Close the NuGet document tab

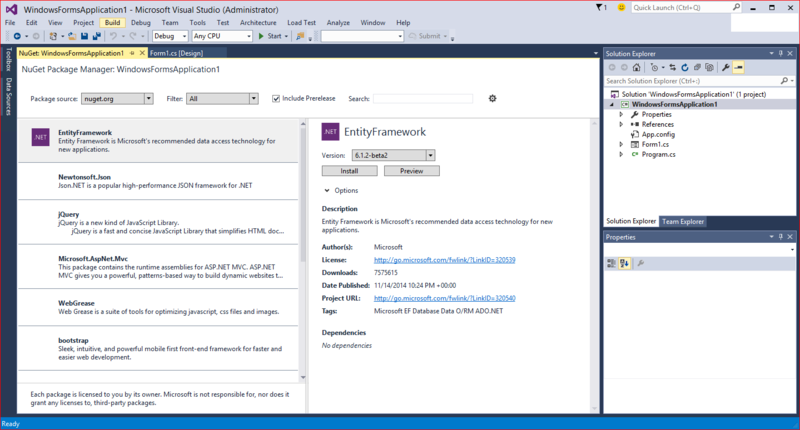(142, 53)
